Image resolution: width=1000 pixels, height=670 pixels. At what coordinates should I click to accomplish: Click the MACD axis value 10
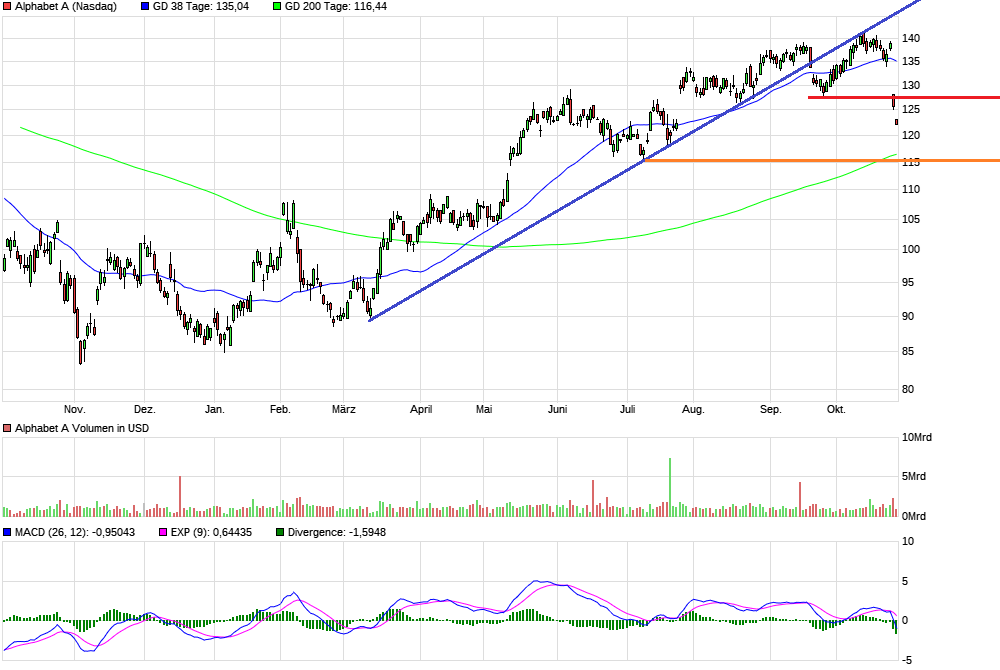coord(908,541)
